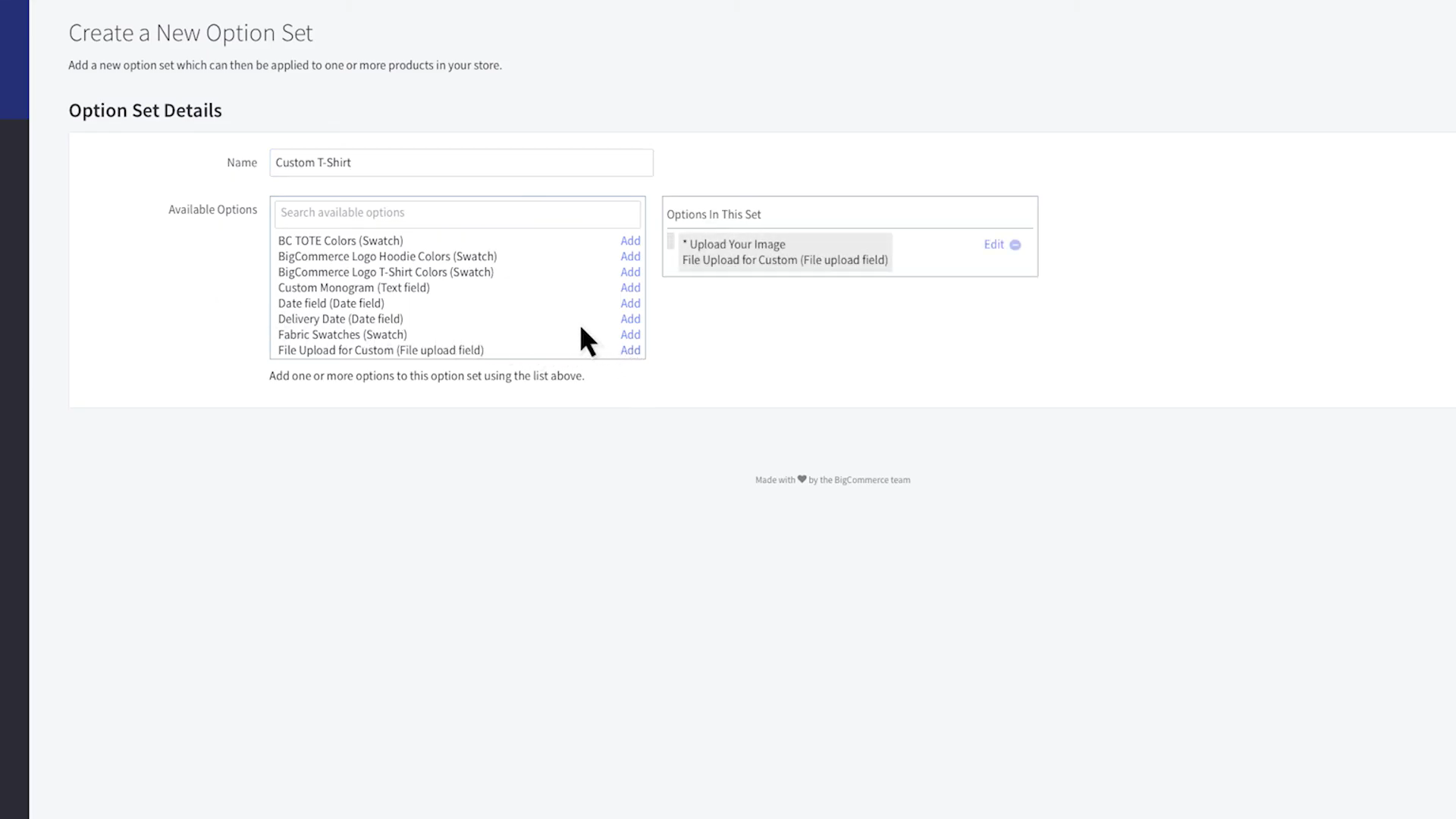Click the drag handle beside Upload Your Image
1456x819 pixels.
tap(670, 242)
